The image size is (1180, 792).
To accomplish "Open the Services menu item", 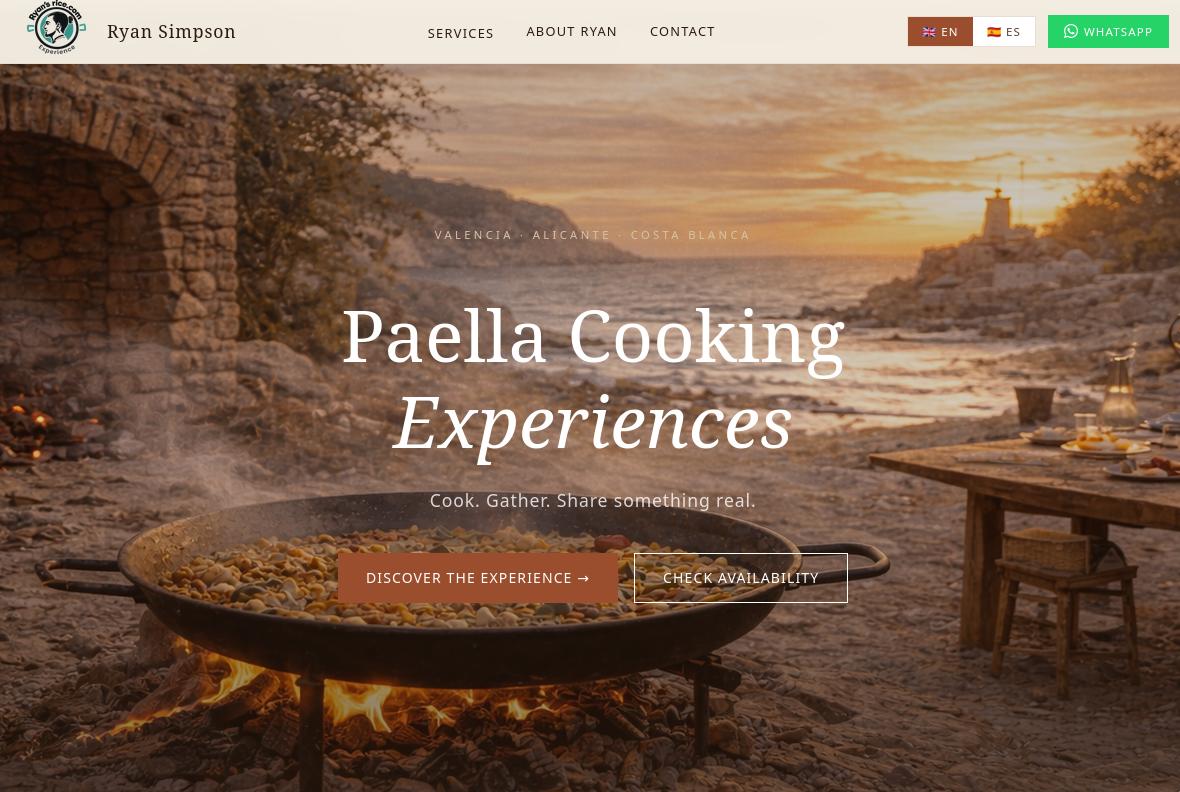I will click(x=461, y=33).
